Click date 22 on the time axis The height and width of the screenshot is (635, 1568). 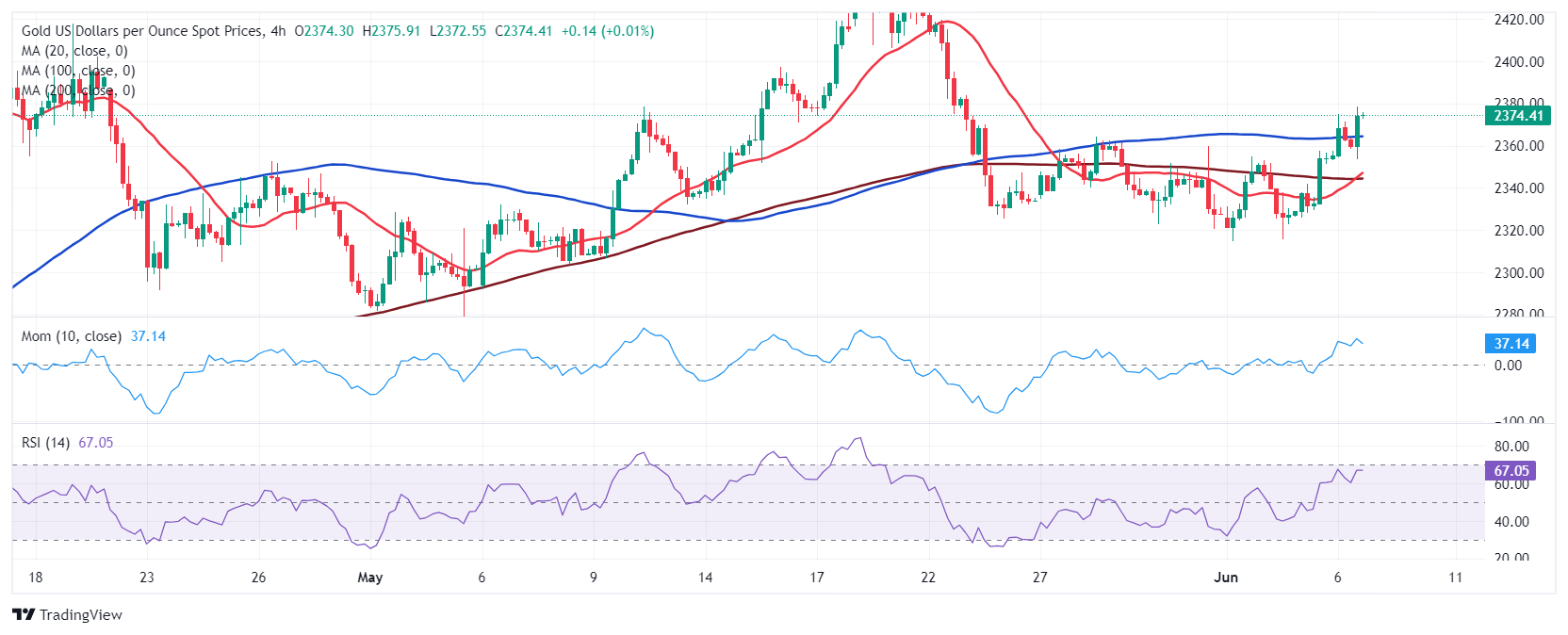pos(928,577)
